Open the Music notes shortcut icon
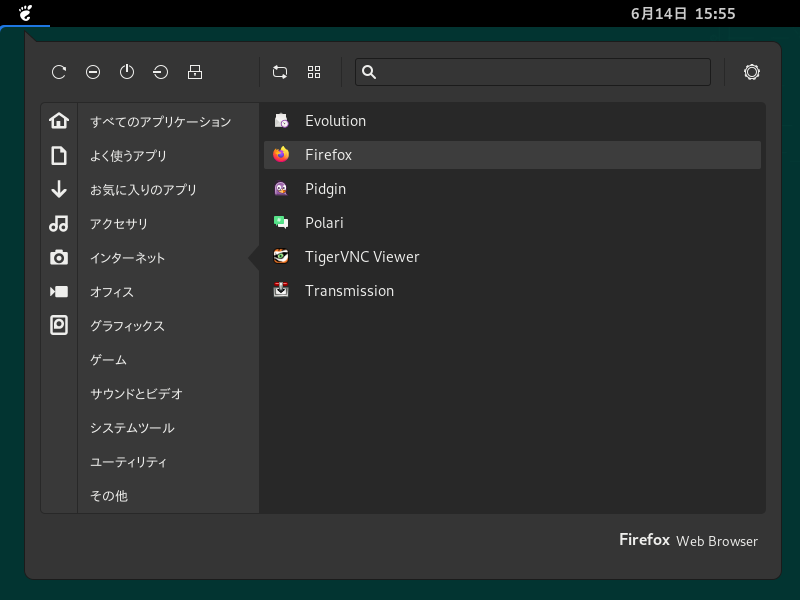The image size is (800, 600). point(59,223)
